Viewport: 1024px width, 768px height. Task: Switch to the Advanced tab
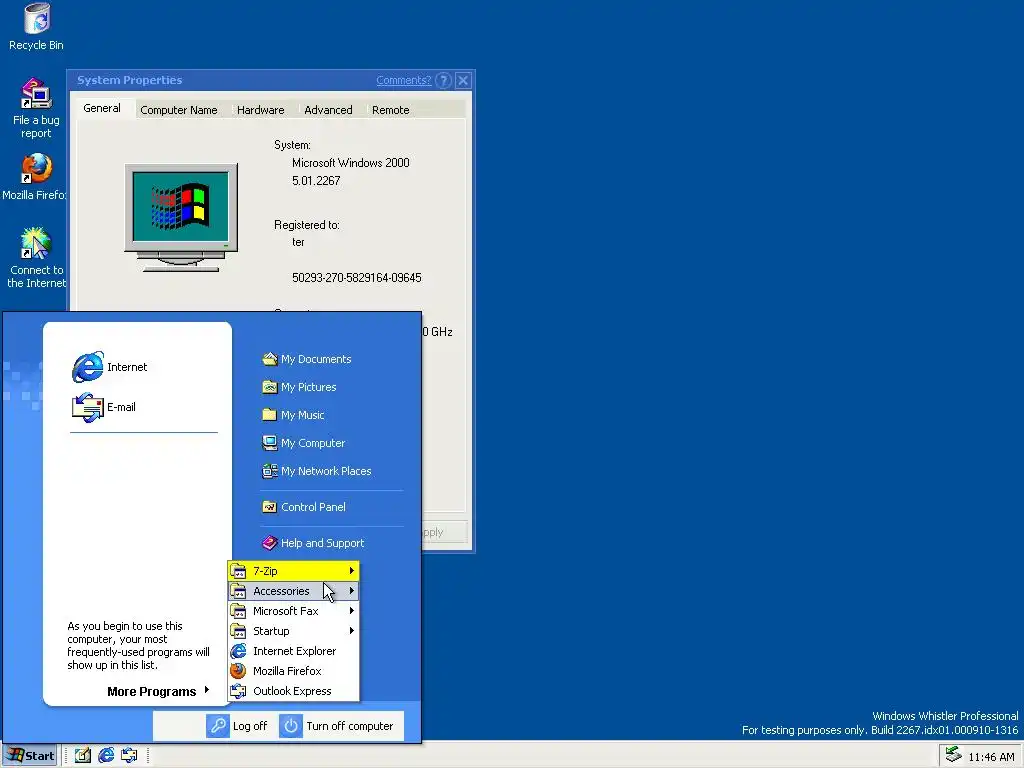328,110
